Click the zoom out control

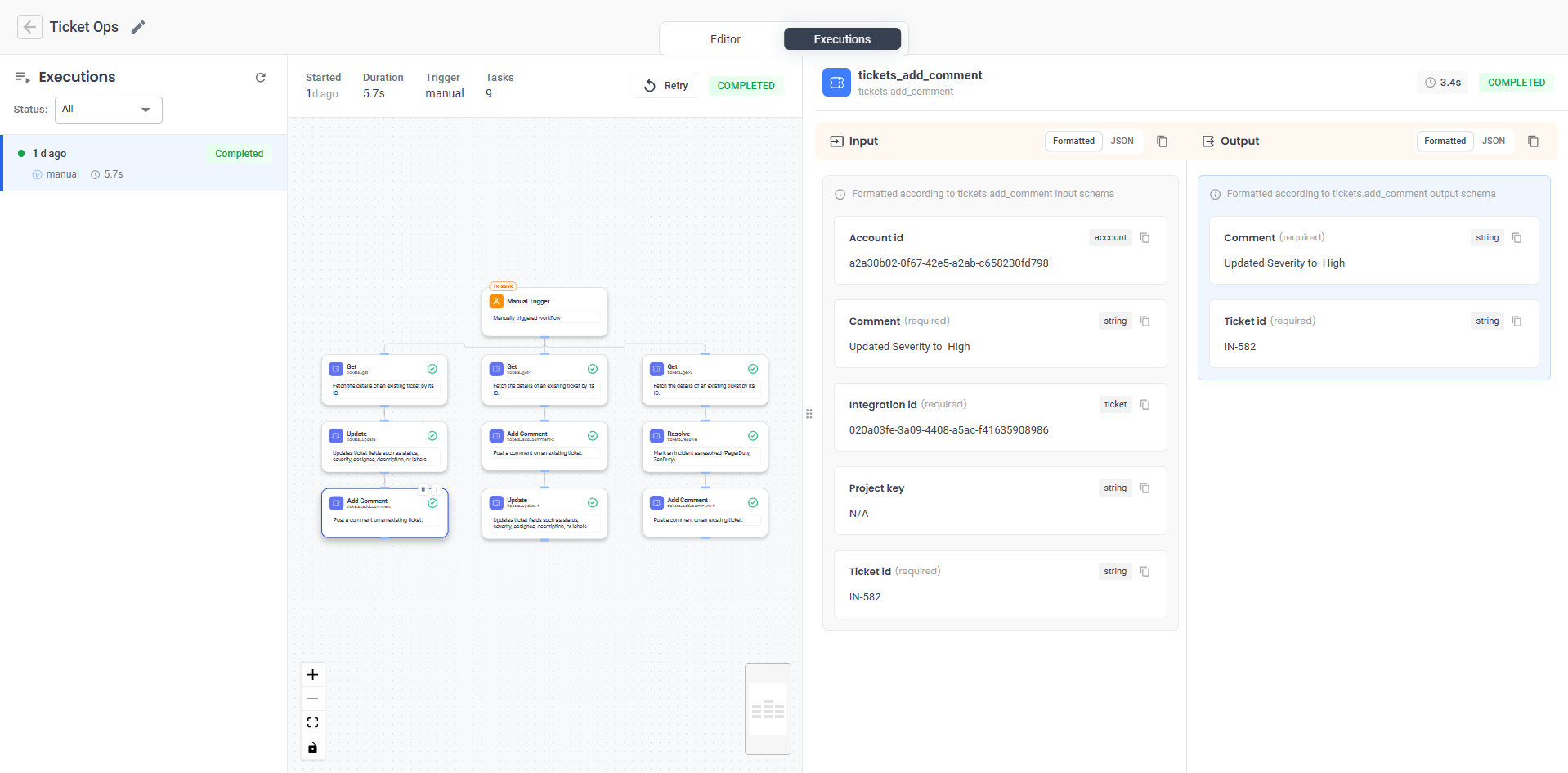[x=312, y=699]
